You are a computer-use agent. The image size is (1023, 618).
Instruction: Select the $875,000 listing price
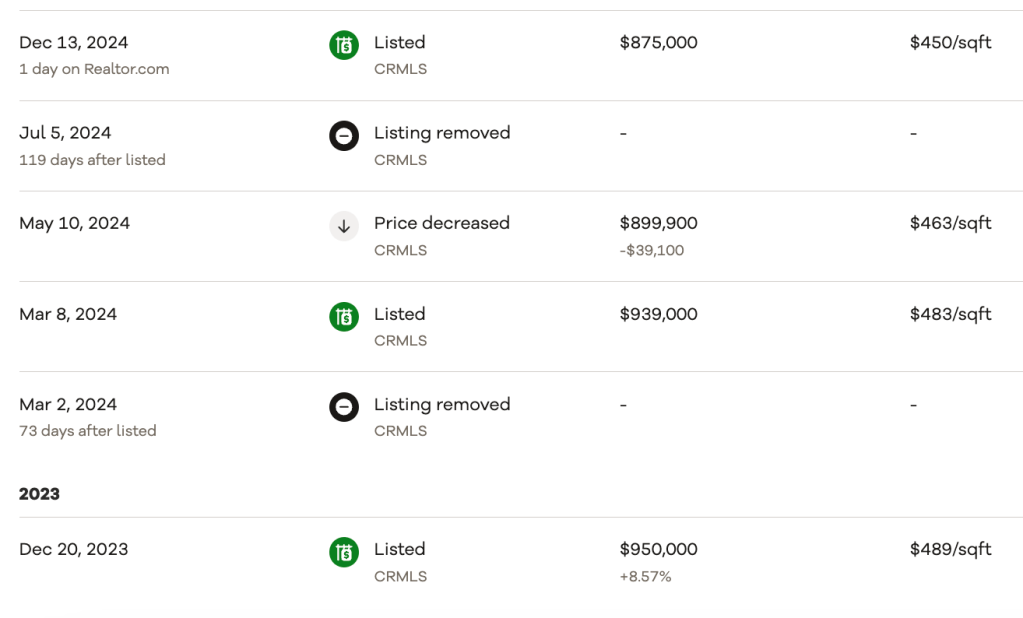658,43
